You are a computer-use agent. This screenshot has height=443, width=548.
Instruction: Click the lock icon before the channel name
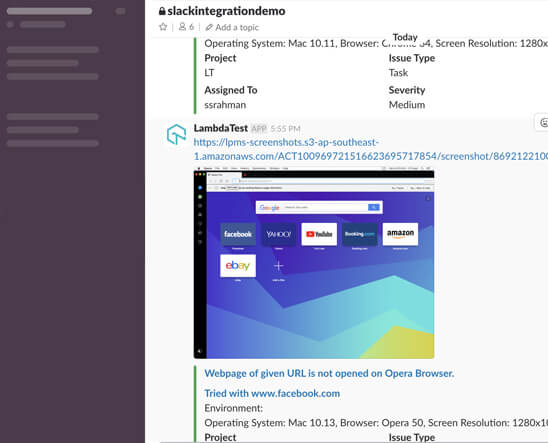coord(162,11)
